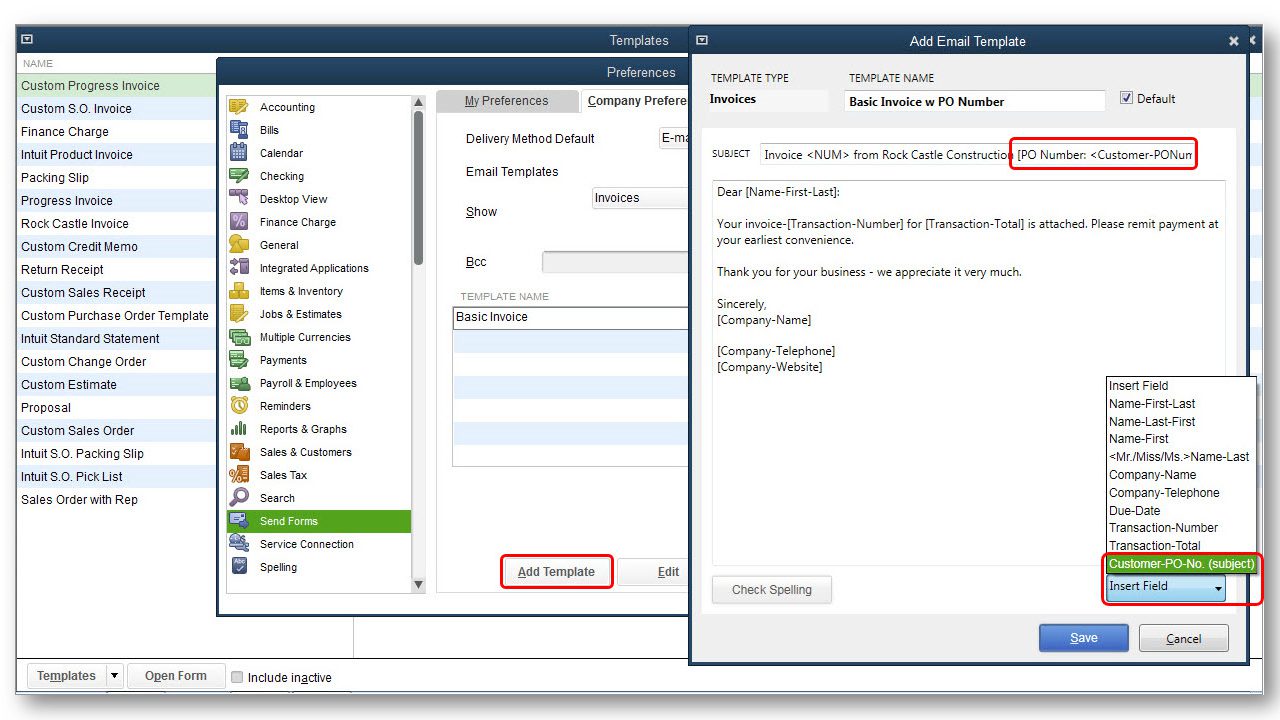Click in the Template Name text field
Viewport: 1280px width, 720px height.
pyautogui.click(x=975, y=101)
